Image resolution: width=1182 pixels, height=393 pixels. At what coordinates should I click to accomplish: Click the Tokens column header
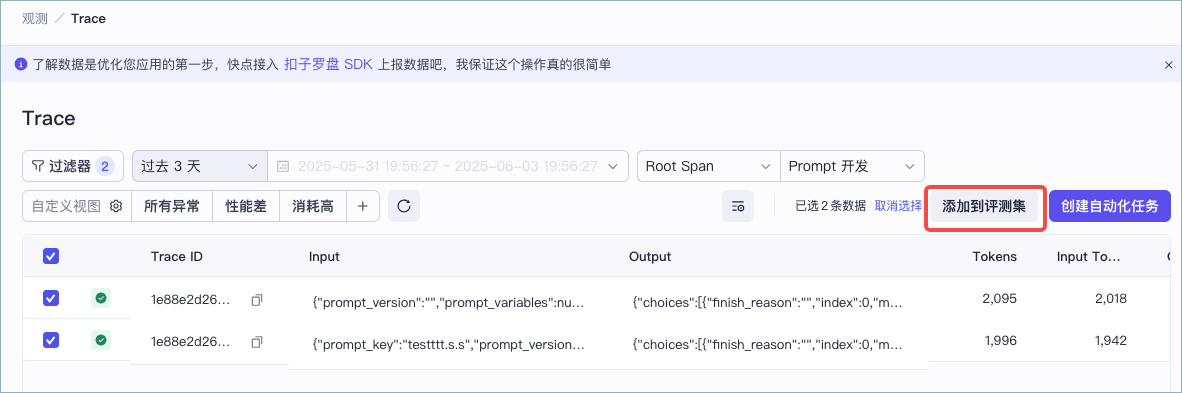995,257
